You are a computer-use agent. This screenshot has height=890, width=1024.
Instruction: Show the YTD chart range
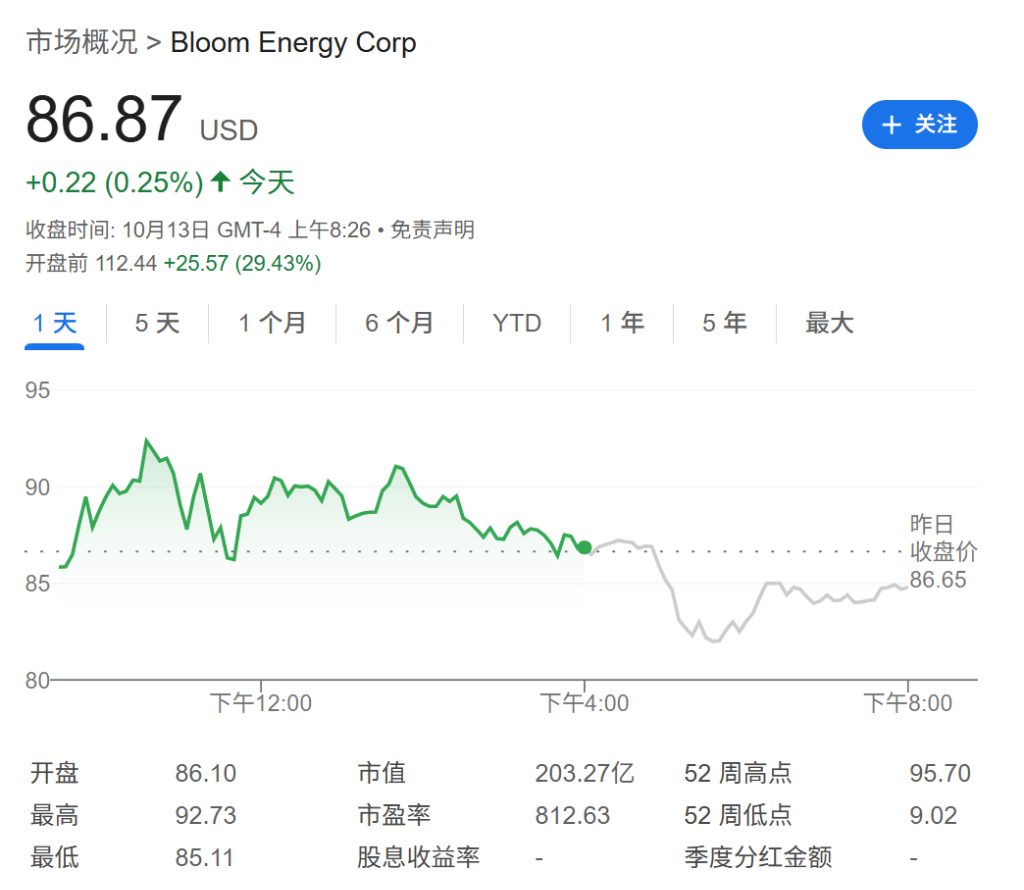517,323
